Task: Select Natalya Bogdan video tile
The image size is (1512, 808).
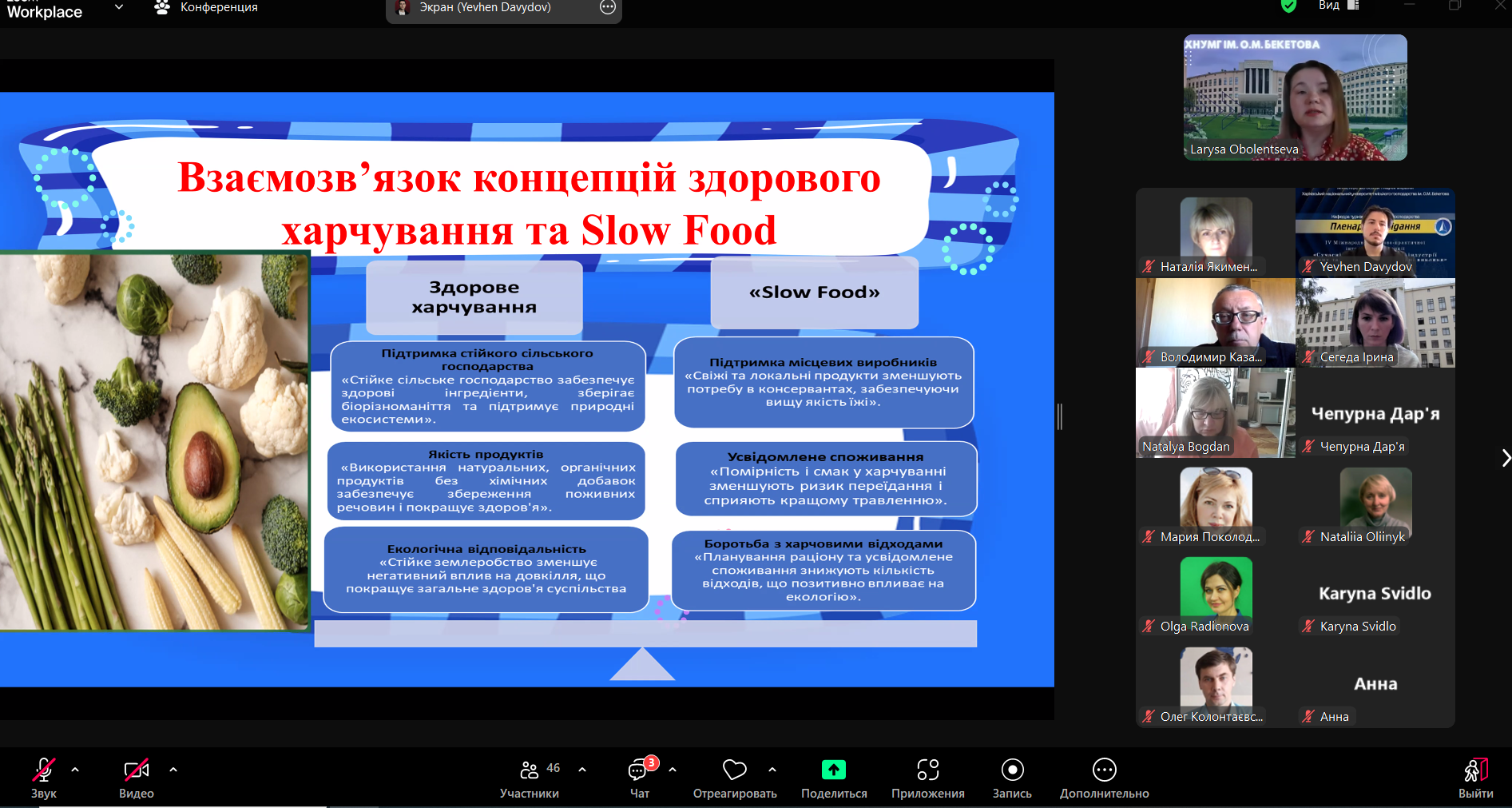Action: [x=1216, y=412]
